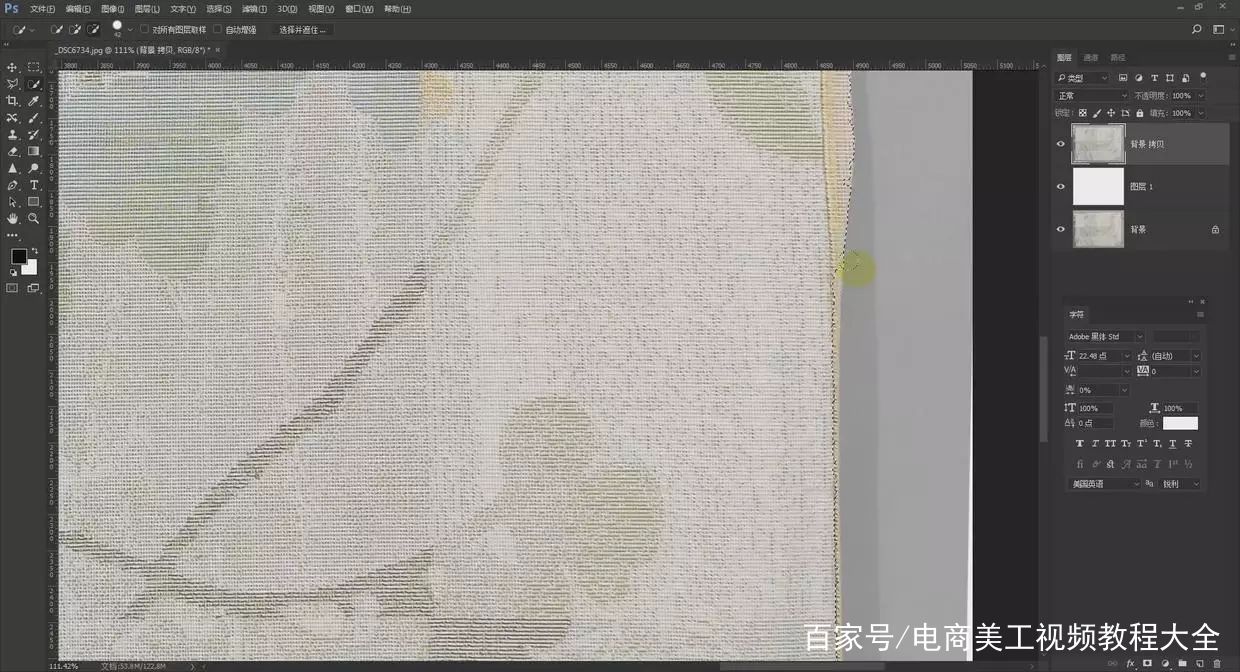Add a layer mask icon
1240x672 pixels.
click(1147, 663)
